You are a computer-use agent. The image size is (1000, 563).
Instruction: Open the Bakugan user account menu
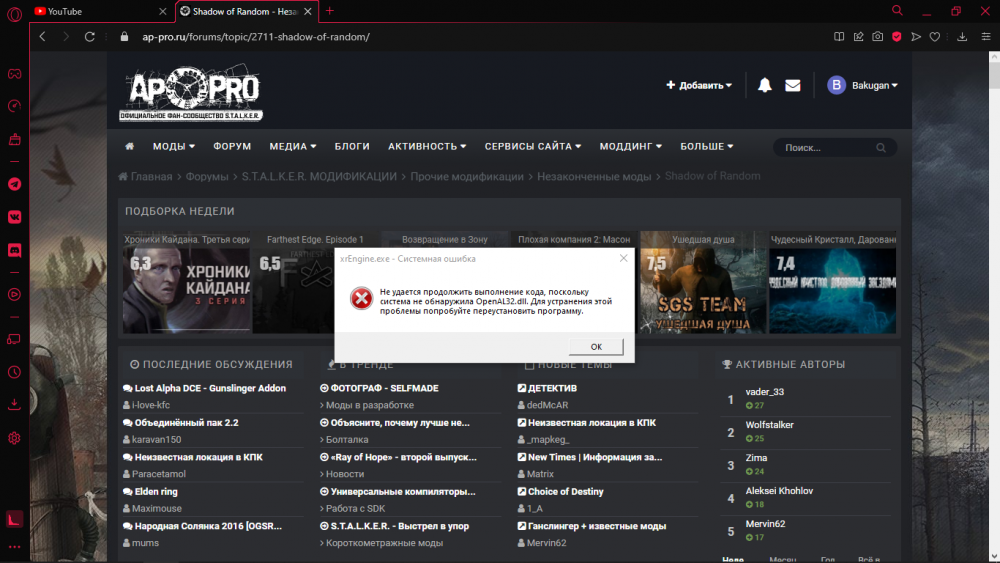[862, 85]
